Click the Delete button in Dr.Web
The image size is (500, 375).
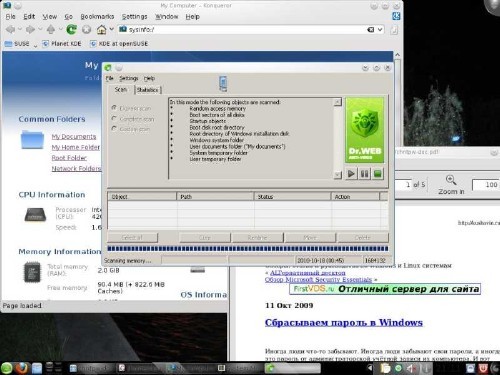click(x=363, y=238)
